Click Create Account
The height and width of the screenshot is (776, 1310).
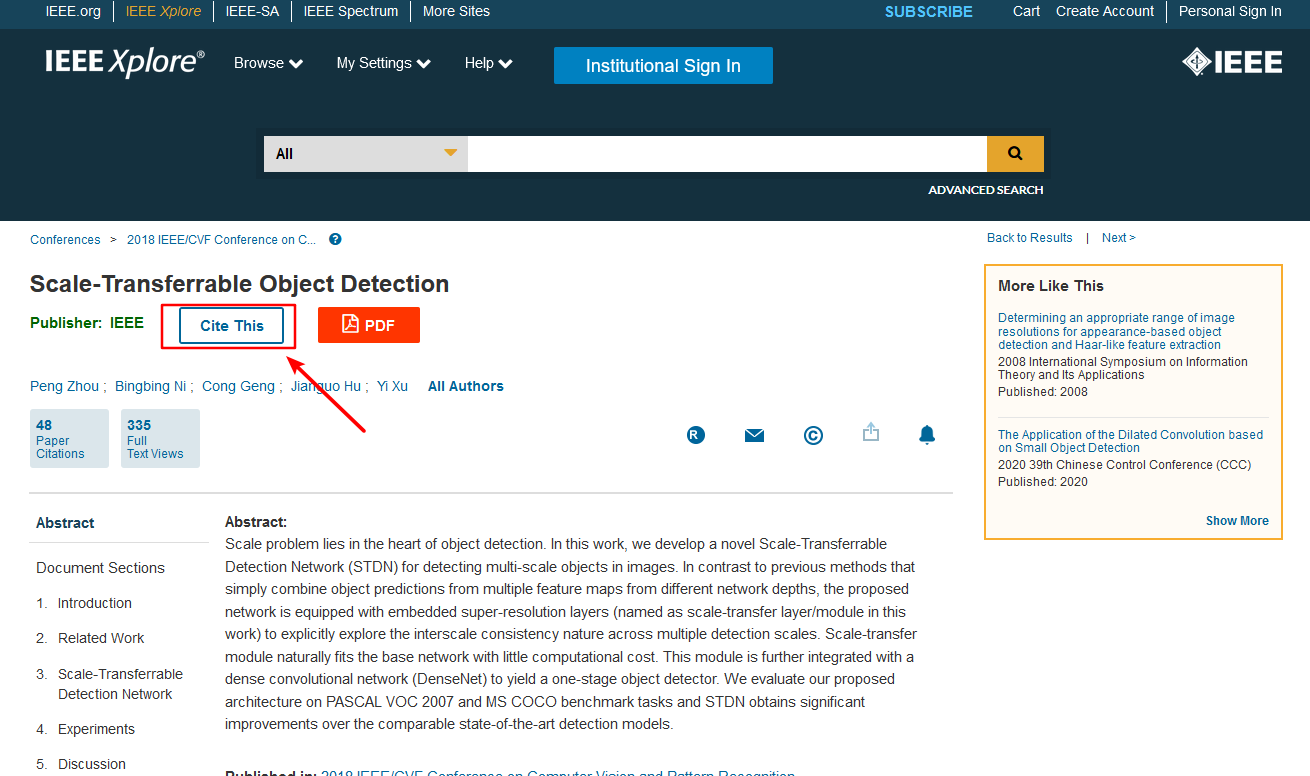point(1105,11)
